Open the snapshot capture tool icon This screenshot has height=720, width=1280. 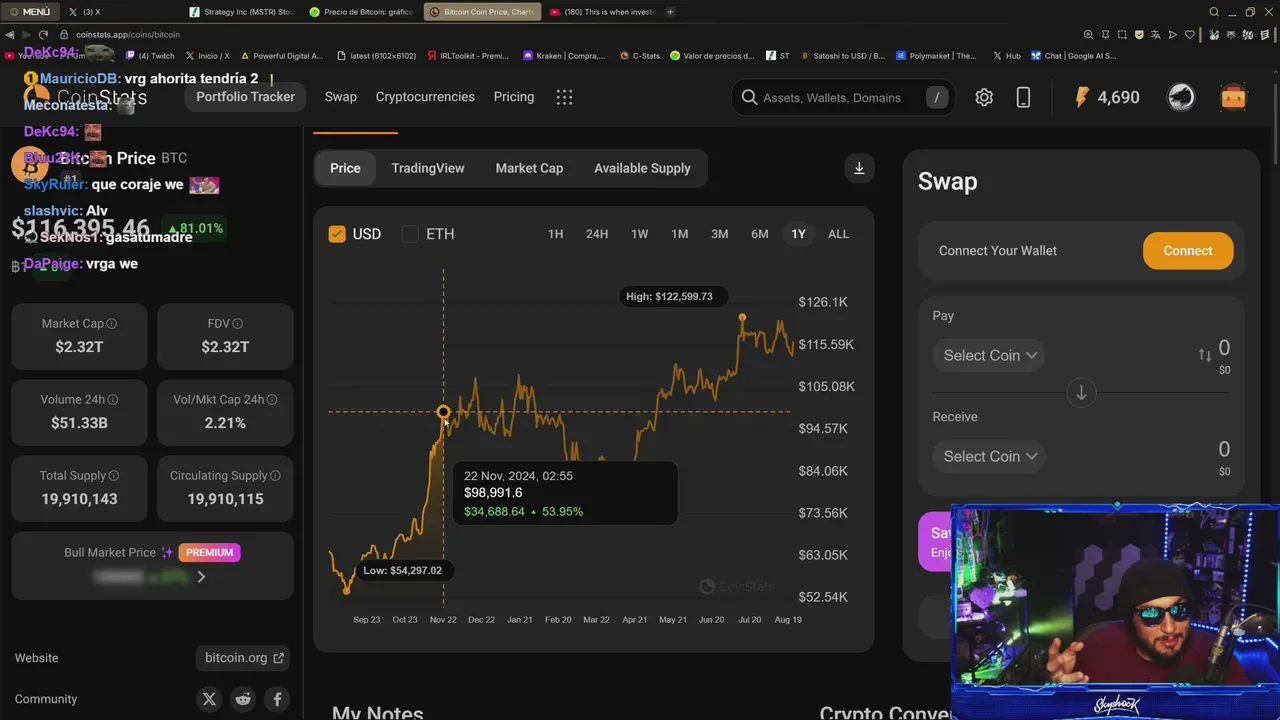click(x=1123, y=34)
